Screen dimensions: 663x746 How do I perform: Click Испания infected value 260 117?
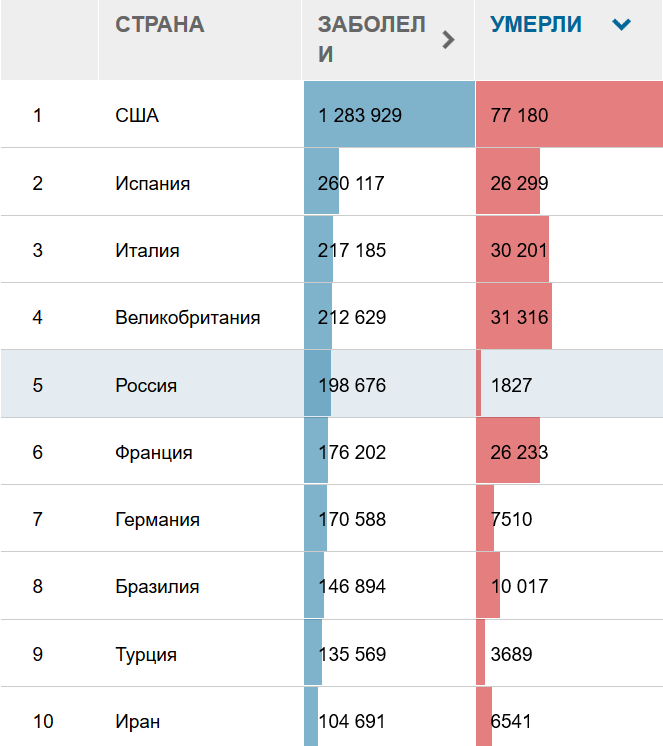[x=351, y=183]
